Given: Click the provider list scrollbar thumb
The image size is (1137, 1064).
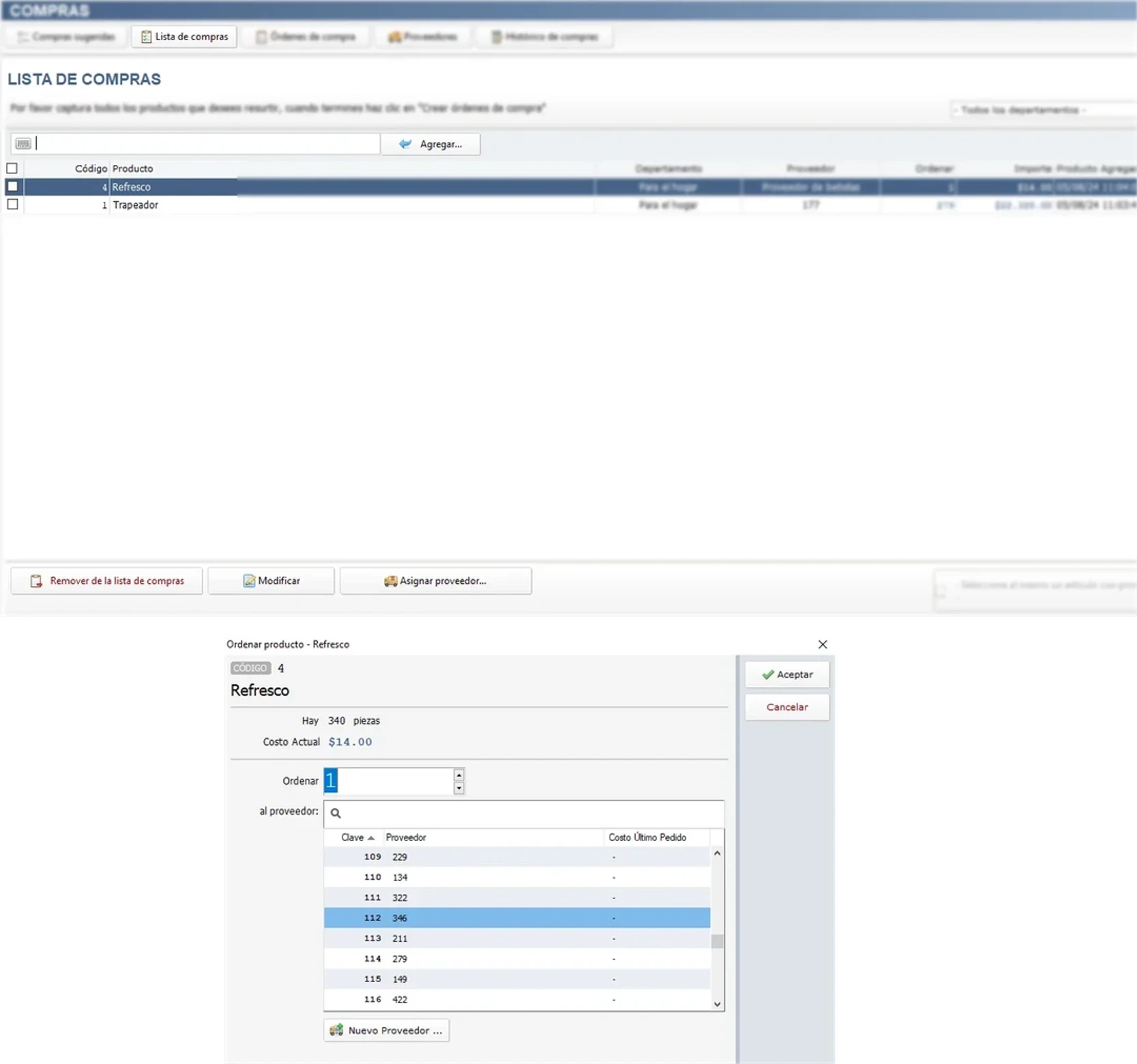Looking at the screenshot, I should click(717, 942).
